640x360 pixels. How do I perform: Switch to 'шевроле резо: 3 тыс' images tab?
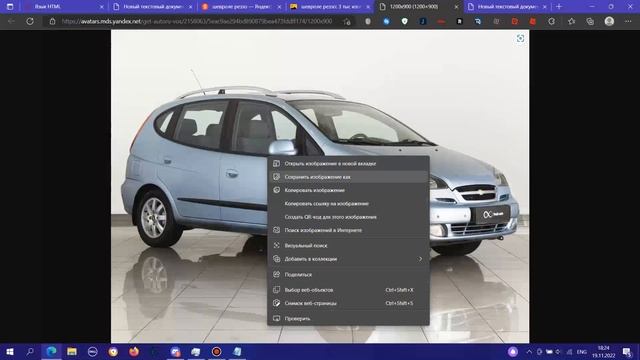330,7
